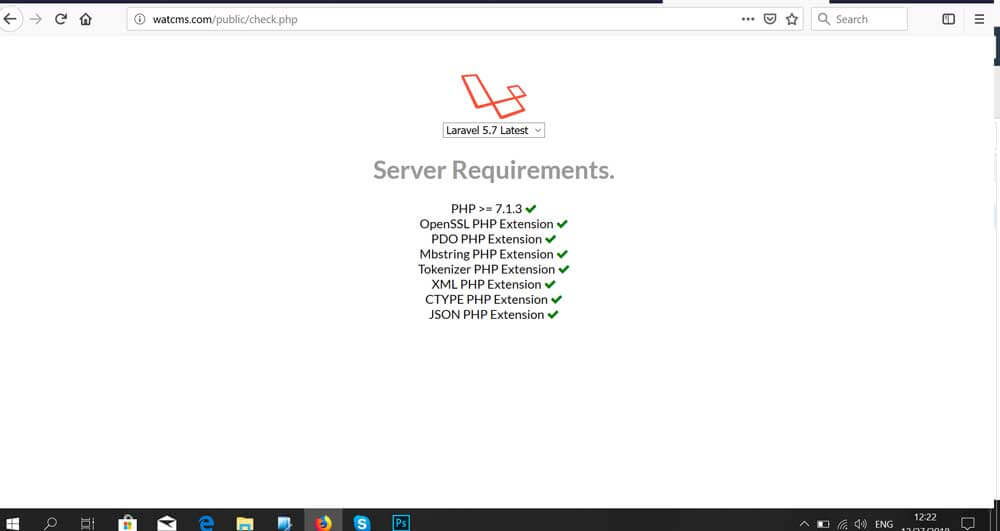Launch Microsoft Edge from the taskbar

pos(206,523)
